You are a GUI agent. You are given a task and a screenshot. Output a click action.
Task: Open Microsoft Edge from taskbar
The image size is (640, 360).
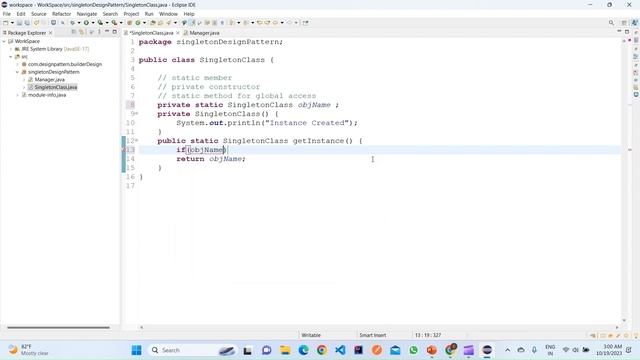coord(303,350)
